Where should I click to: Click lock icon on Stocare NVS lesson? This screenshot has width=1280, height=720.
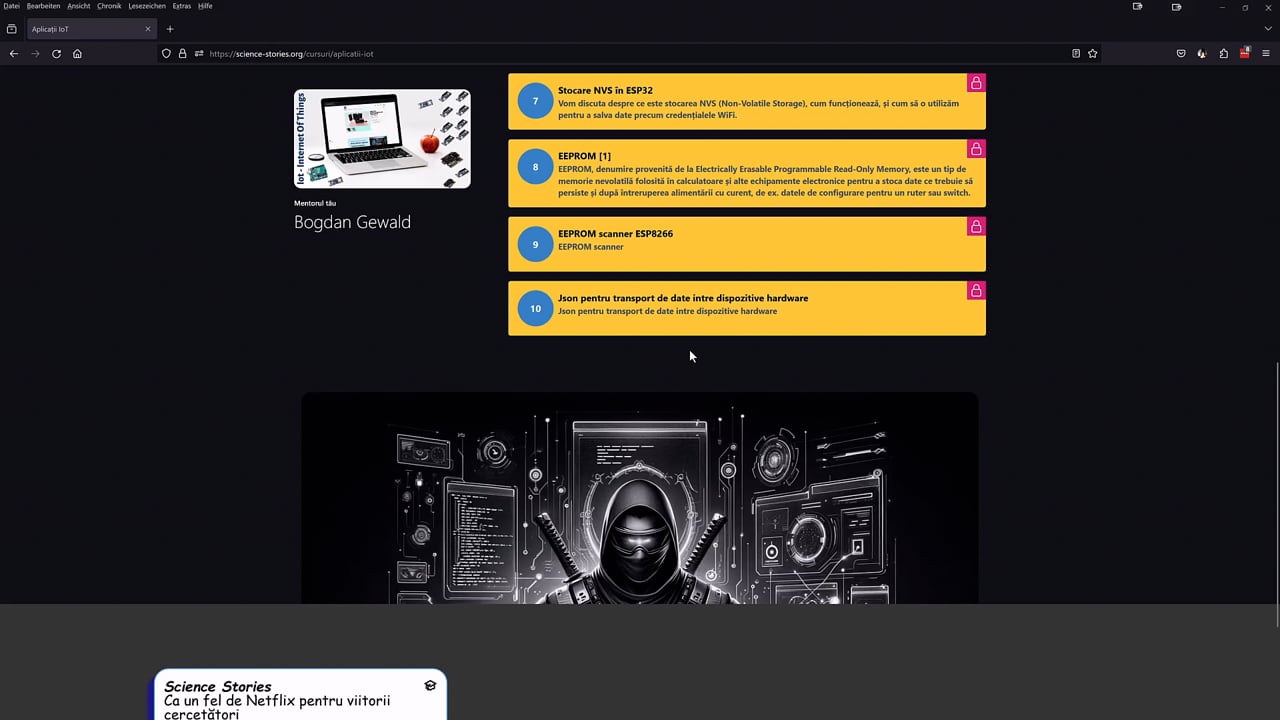(x=976, y=83)
